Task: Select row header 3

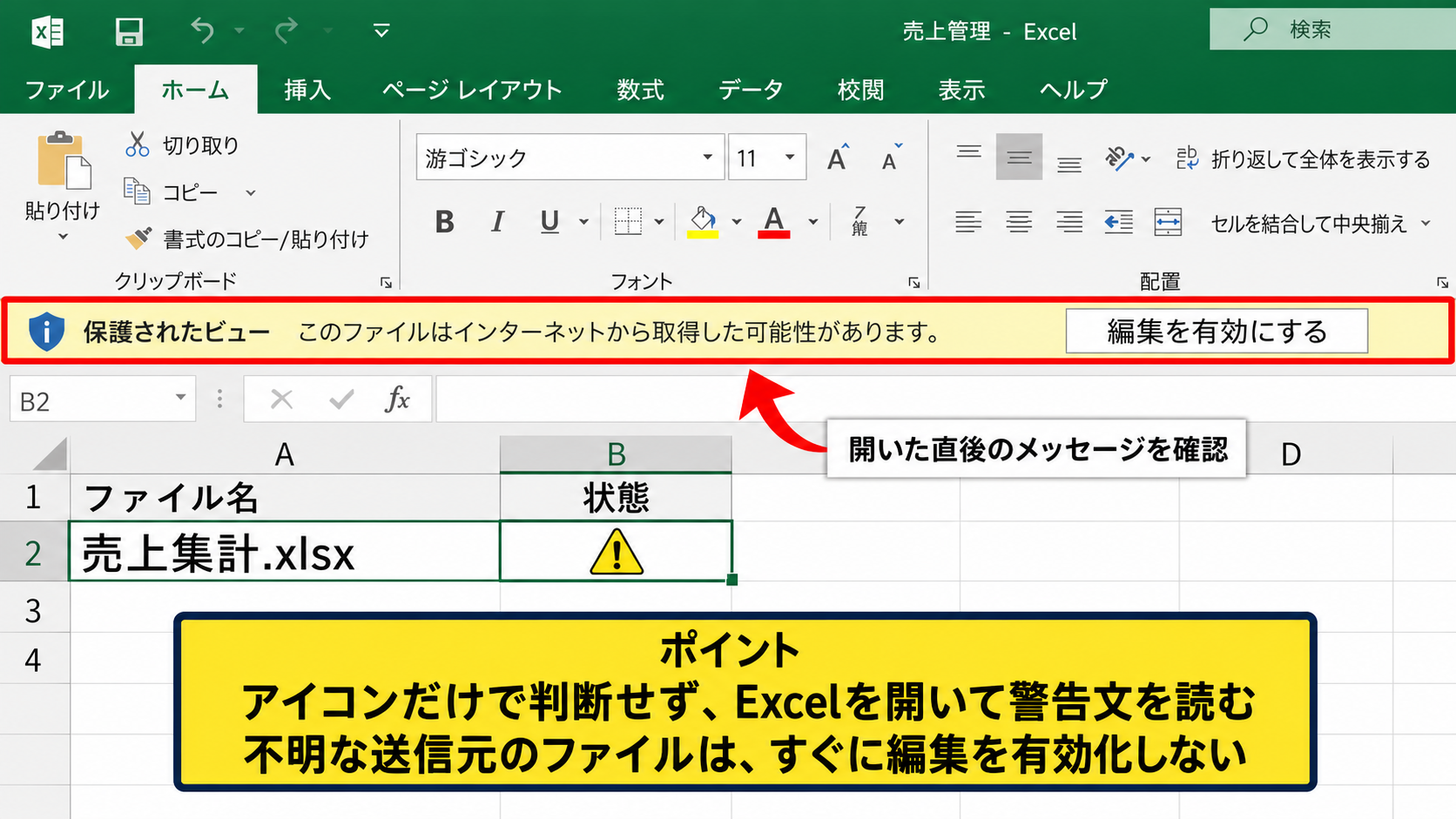Action: tap(34, 610)
